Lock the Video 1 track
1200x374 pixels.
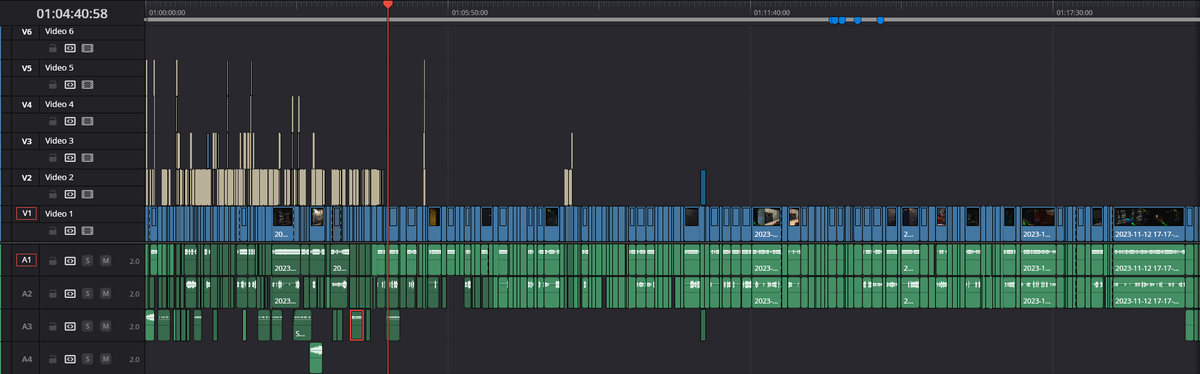coord(53,230)
